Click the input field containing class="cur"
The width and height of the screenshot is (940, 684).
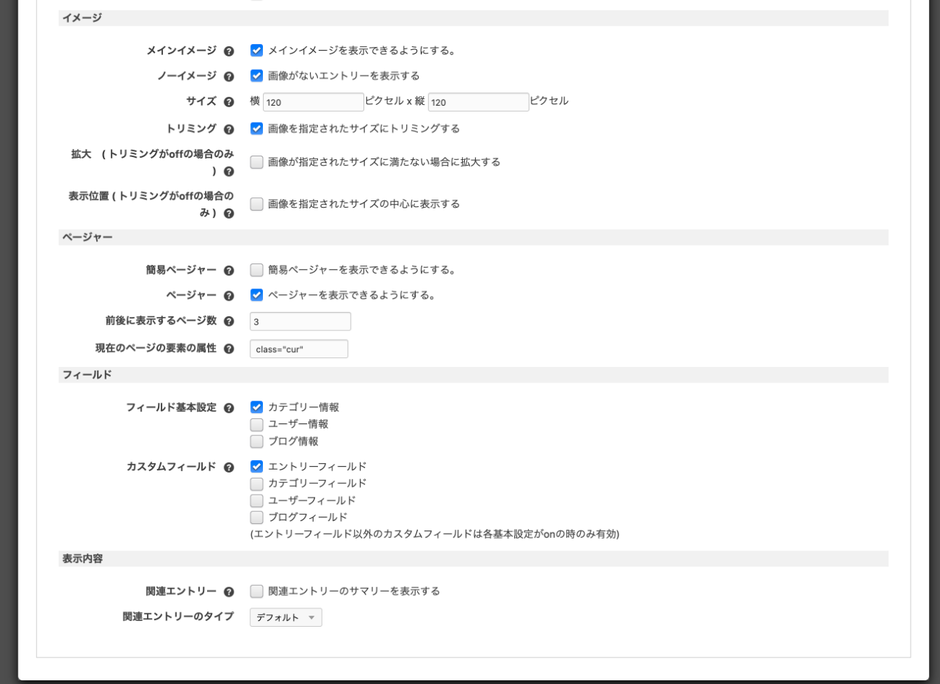click(x=298, y=348)
